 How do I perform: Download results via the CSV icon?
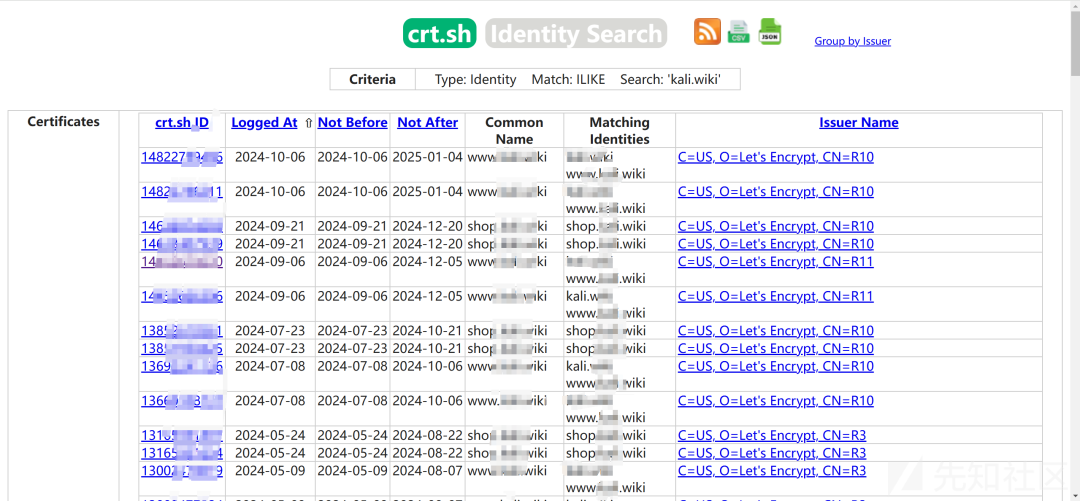738,32
